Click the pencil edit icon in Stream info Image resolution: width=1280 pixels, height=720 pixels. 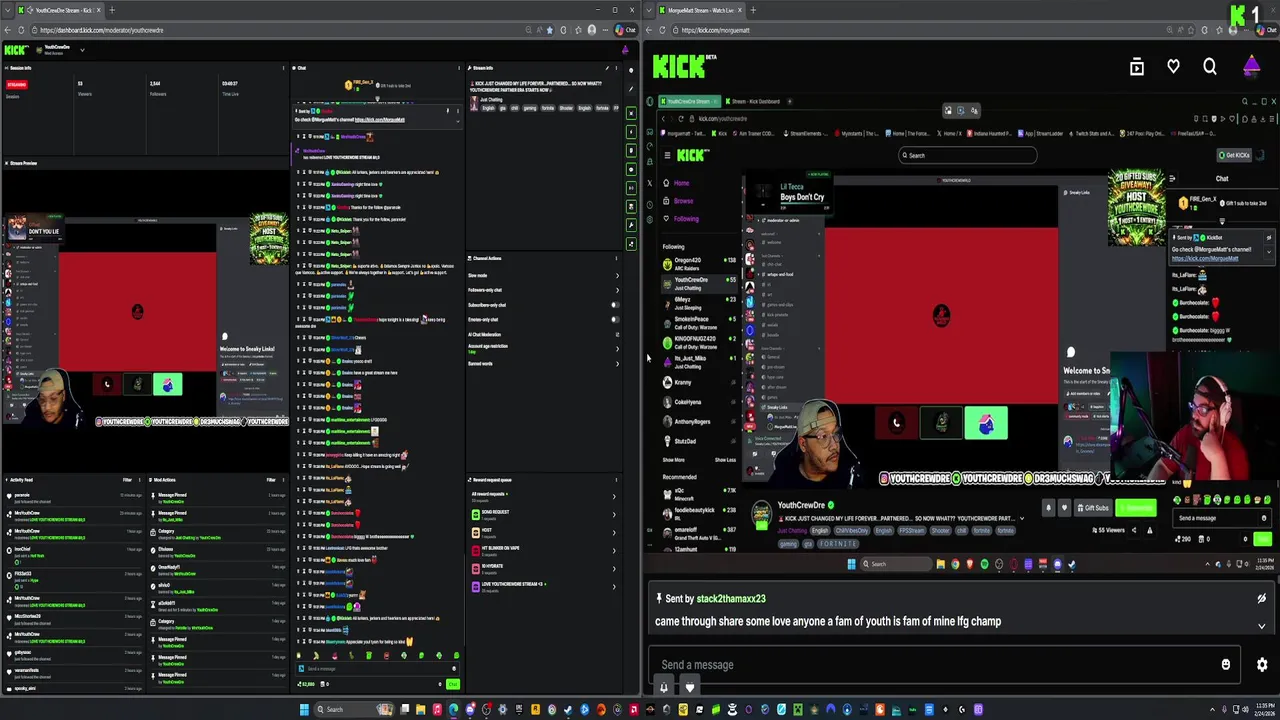click(x=606, y=68)
